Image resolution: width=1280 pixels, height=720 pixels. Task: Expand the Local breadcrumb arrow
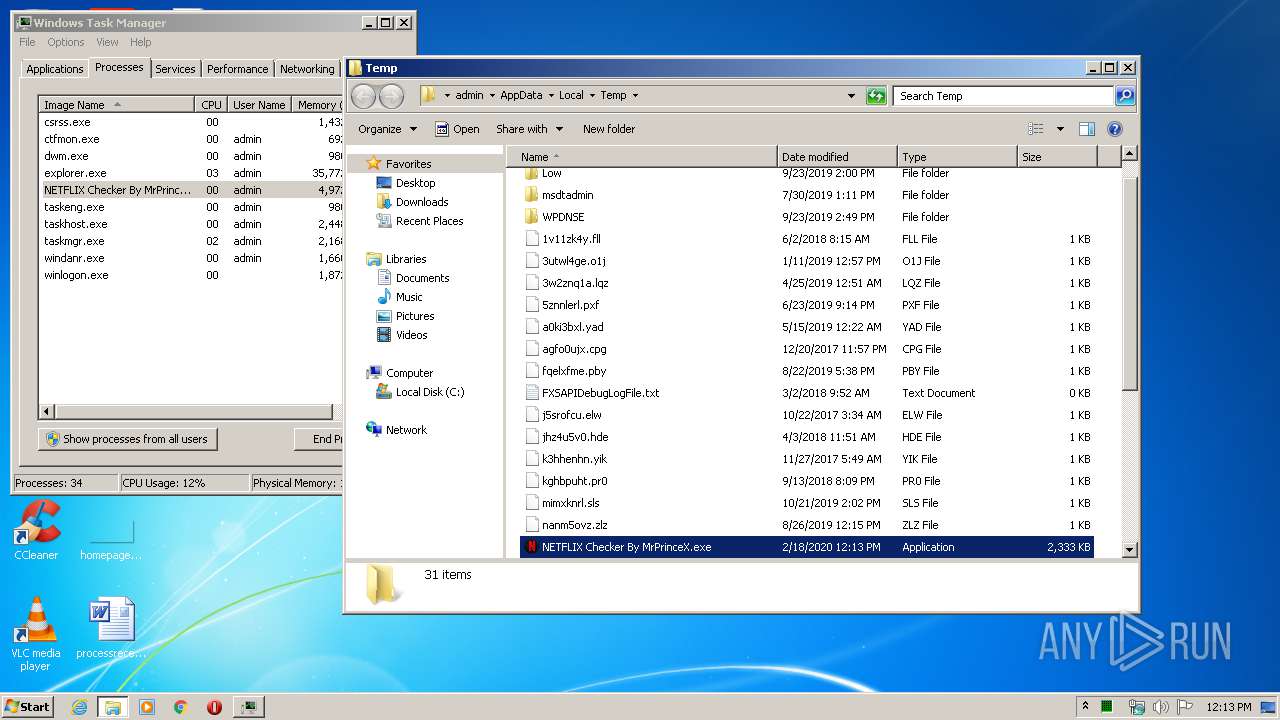coord(592,96)
